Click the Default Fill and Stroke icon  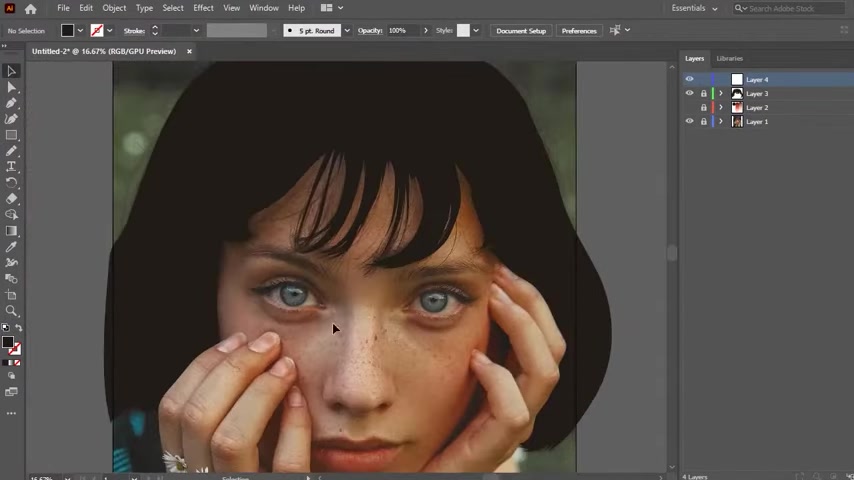point(5,328)
